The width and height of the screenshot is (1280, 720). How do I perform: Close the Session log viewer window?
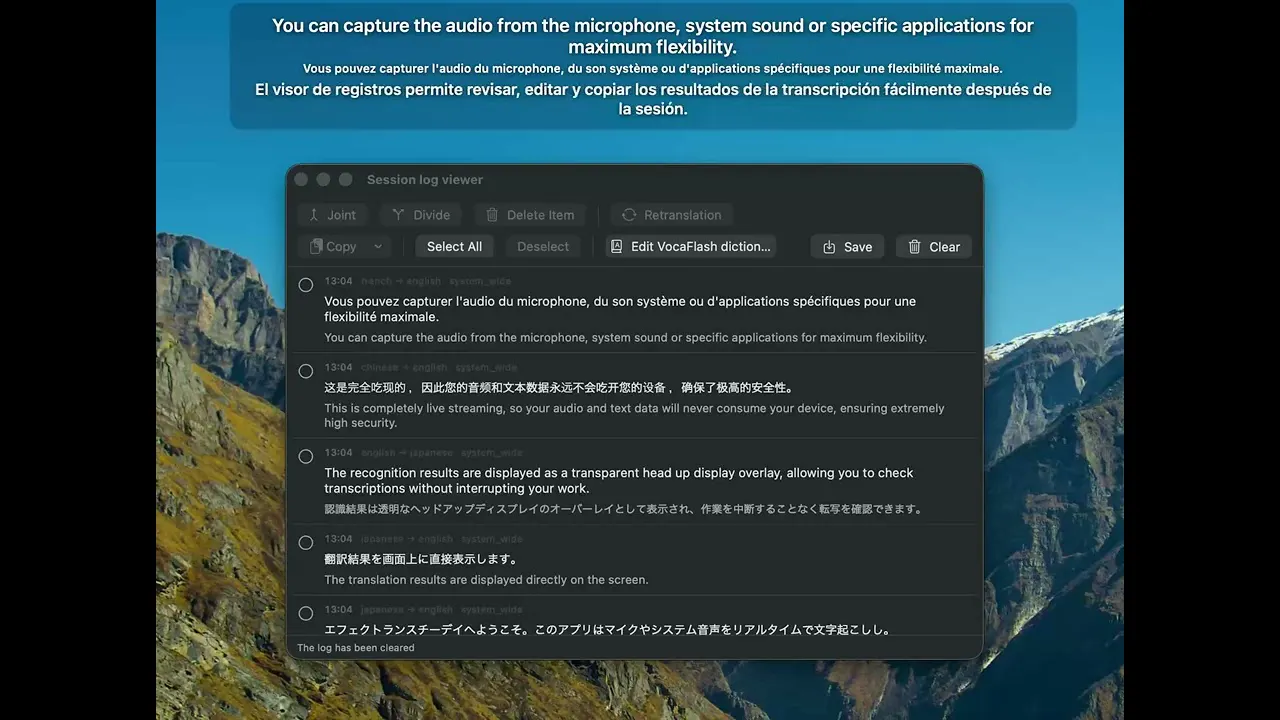coord(301,180)
